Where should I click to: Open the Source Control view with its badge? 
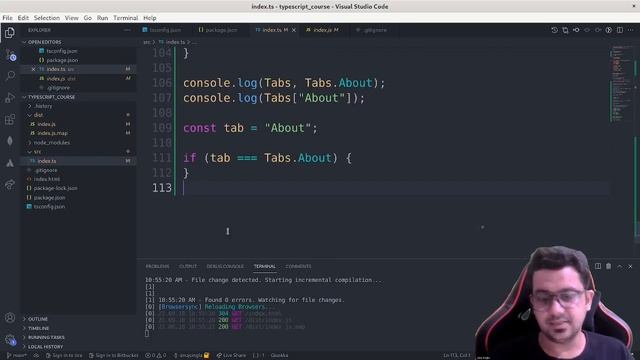point(11,55)
